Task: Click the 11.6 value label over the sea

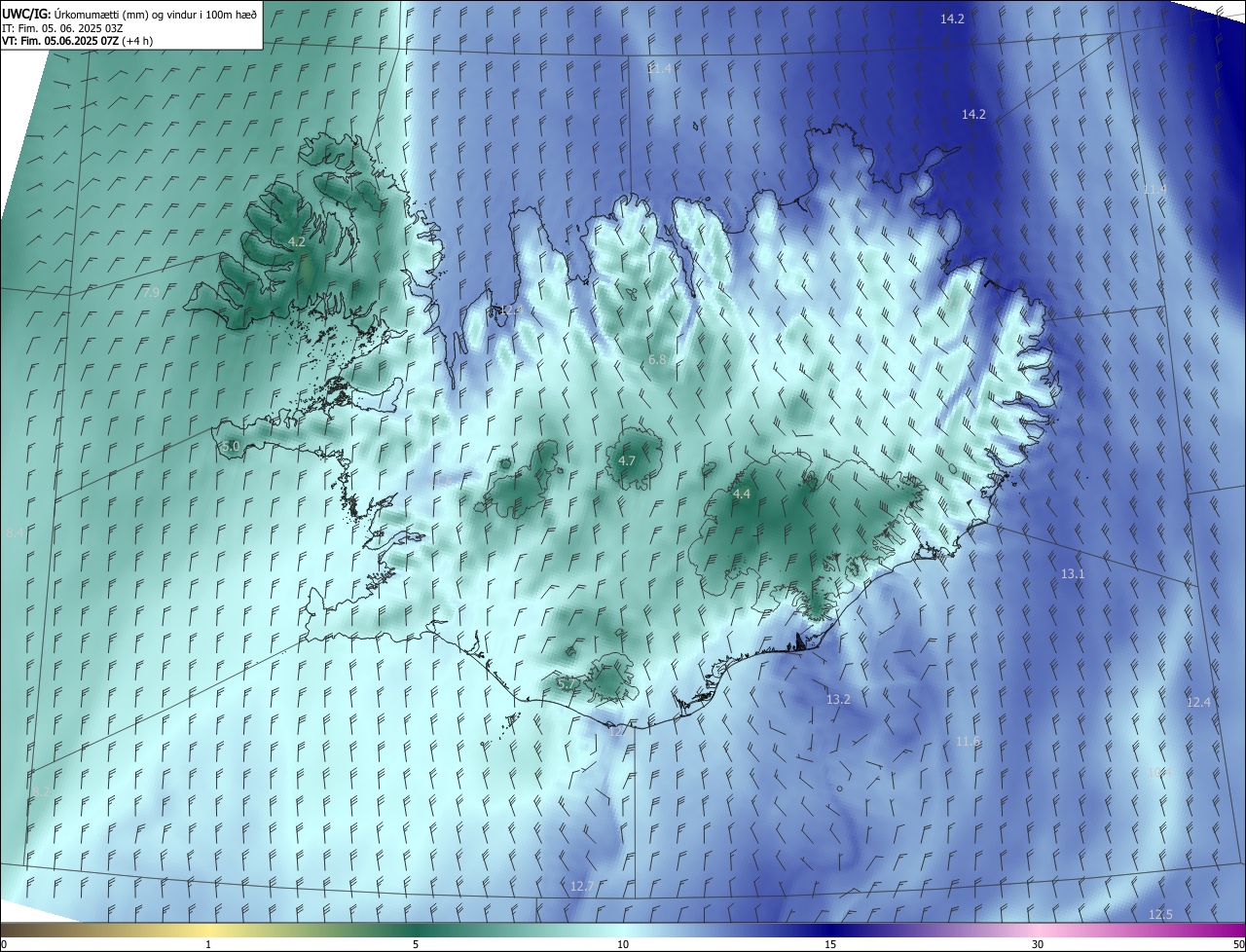Action: pyautogui.click(x=968, y=741)
